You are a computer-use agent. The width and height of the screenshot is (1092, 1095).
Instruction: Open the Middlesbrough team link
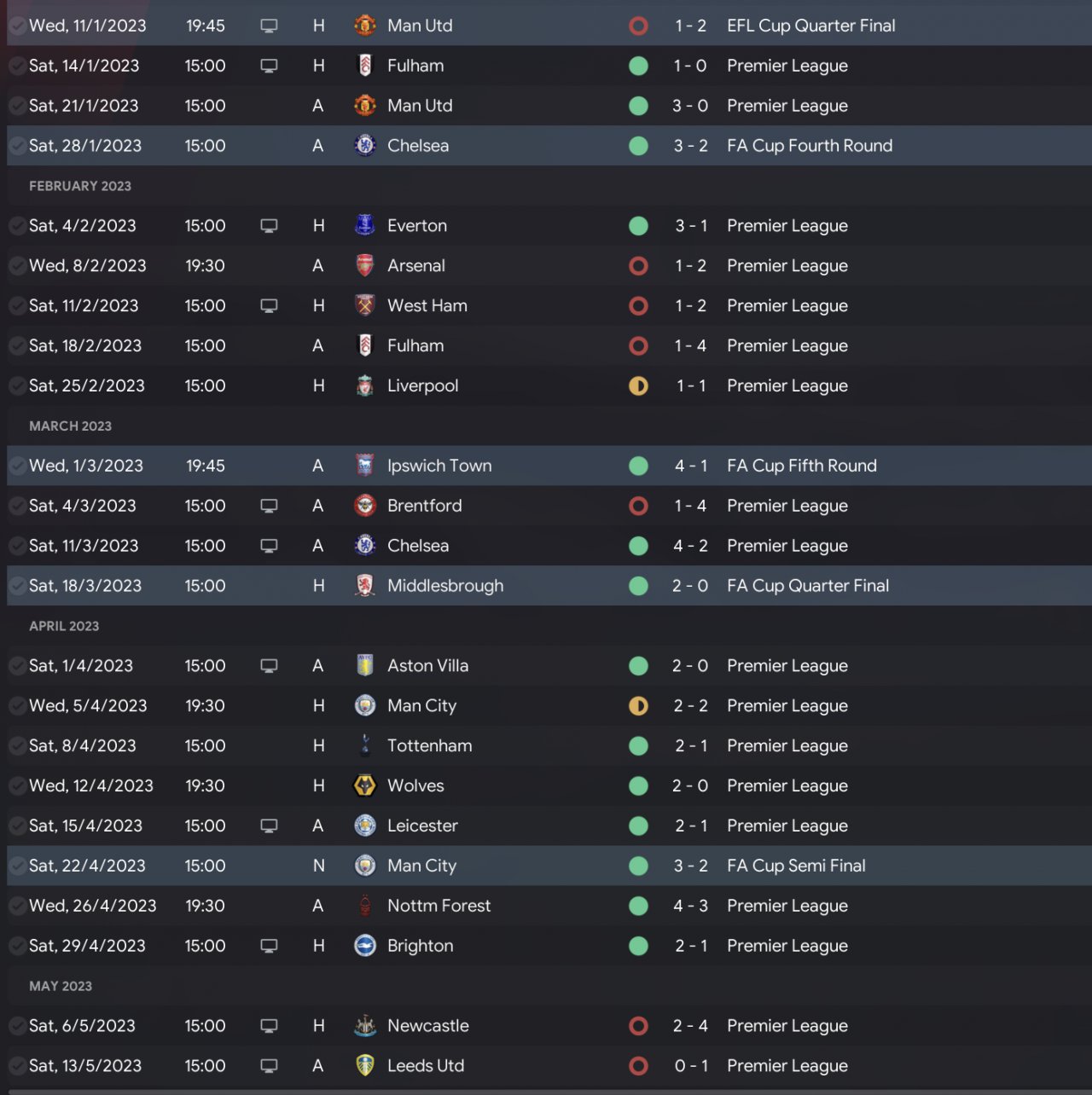pyautogui.click(x=444, y=586)
